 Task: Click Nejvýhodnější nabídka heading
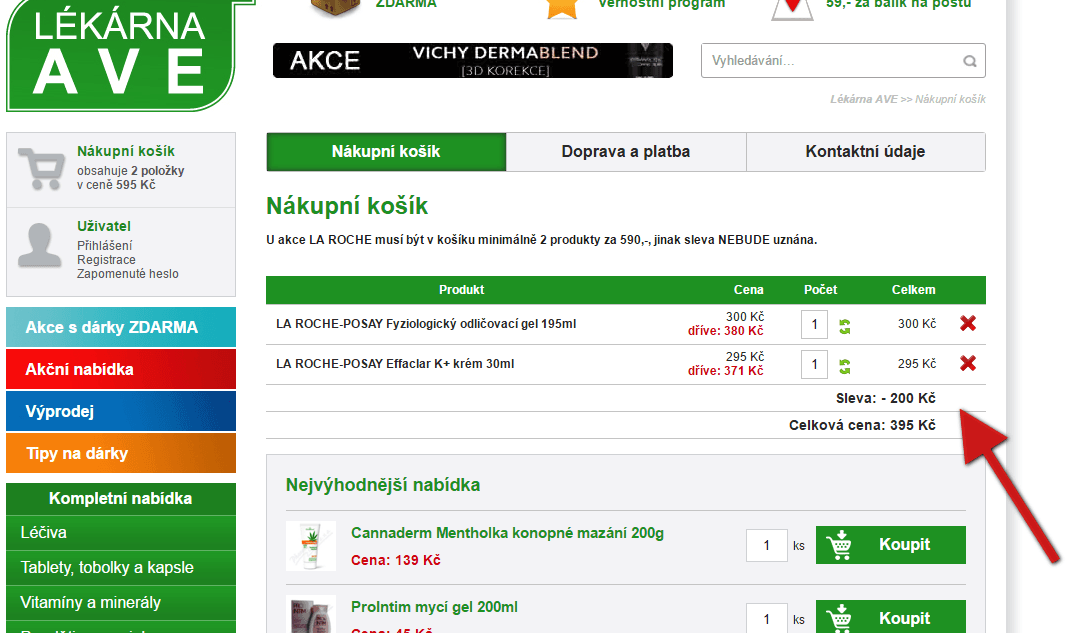(383, 485)
